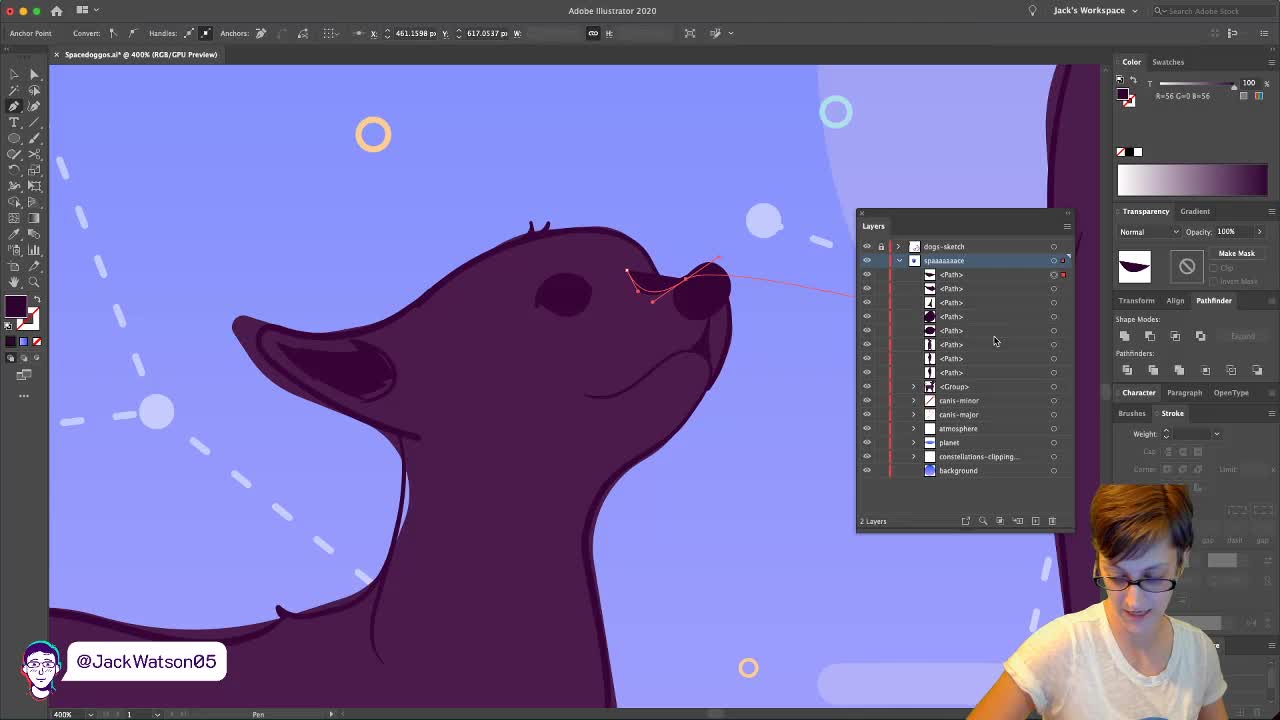The width and height of the screenshot is (1280, 720).
Task: Click Jack's Workspace in the menu bar
Action: tap(1089, 10)
